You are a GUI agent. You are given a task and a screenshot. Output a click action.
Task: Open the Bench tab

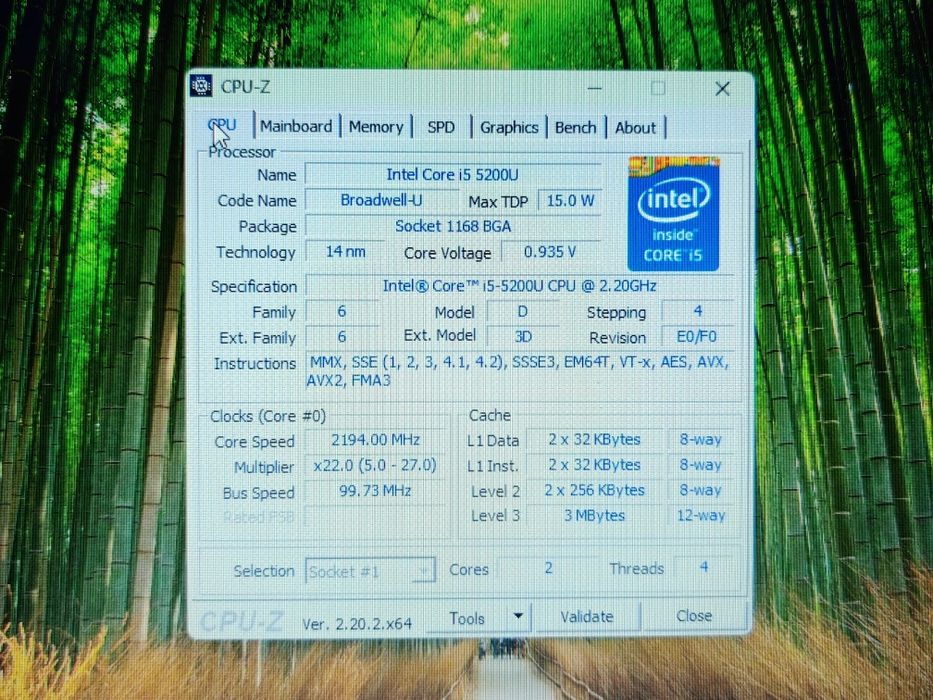(575, 128)
